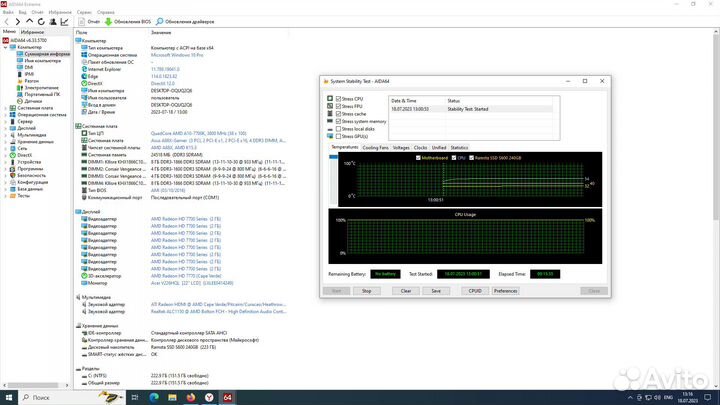Open the QuadCore AMD A10-7700K link
This screenshot has height=405, width=720.
point(198,133)
